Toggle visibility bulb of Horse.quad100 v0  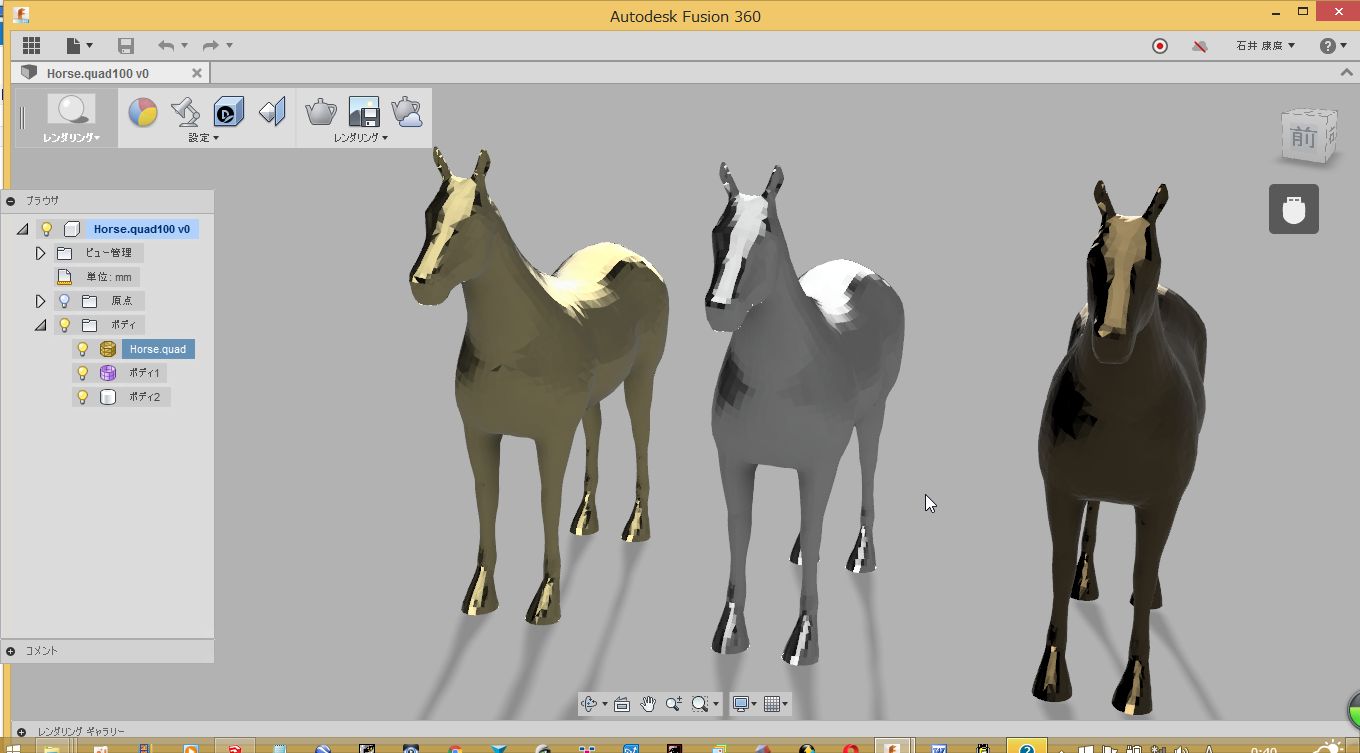(x=46, y=229)
